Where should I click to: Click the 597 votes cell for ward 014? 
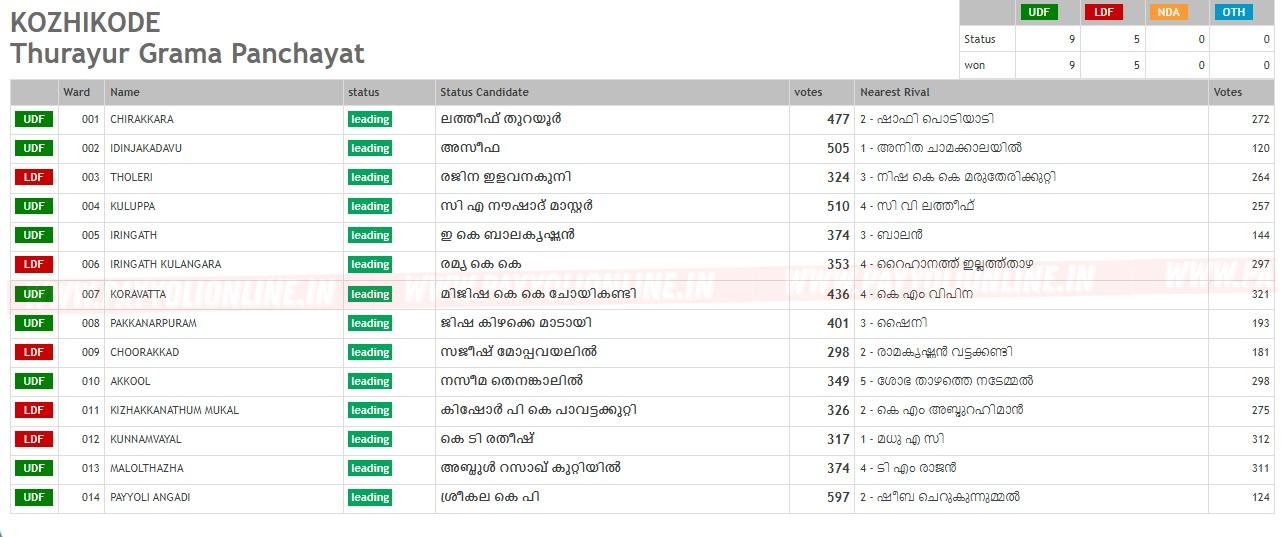pos(837,497)
